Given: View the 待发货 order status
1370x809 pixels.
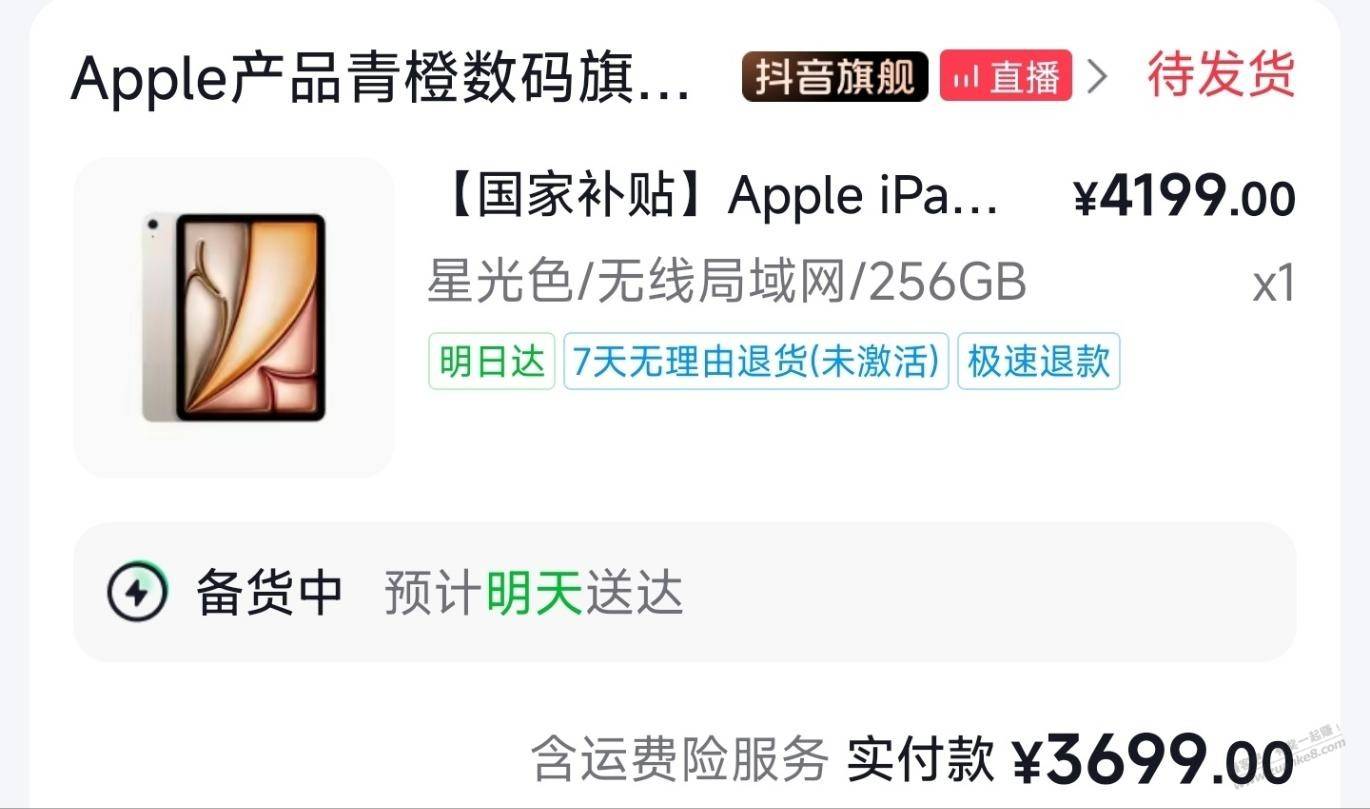Looking at the screenshot, I should tap(1221, 75).
